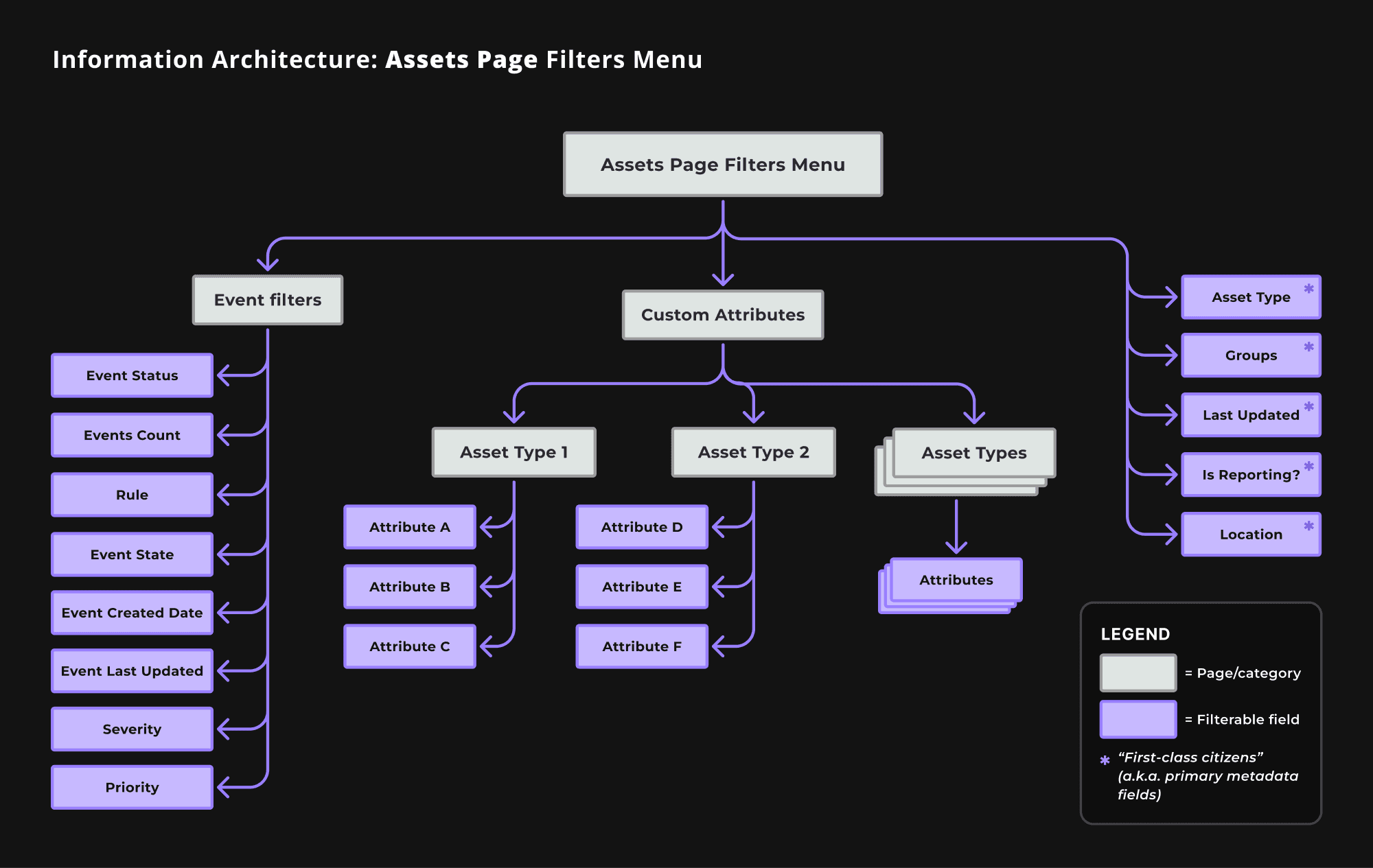Click the purple Filterable field legend swatch

coord(1138,719)
